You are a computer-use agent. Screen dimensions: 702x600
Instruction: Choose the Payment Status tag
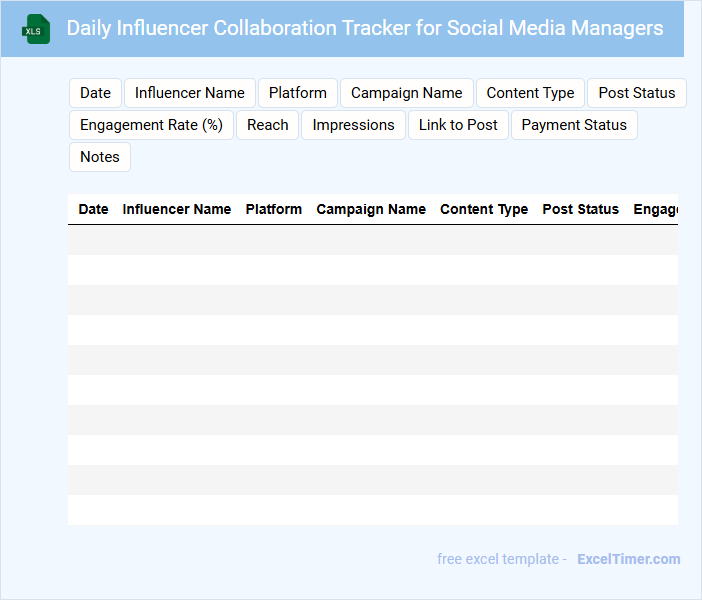point(574,125)
